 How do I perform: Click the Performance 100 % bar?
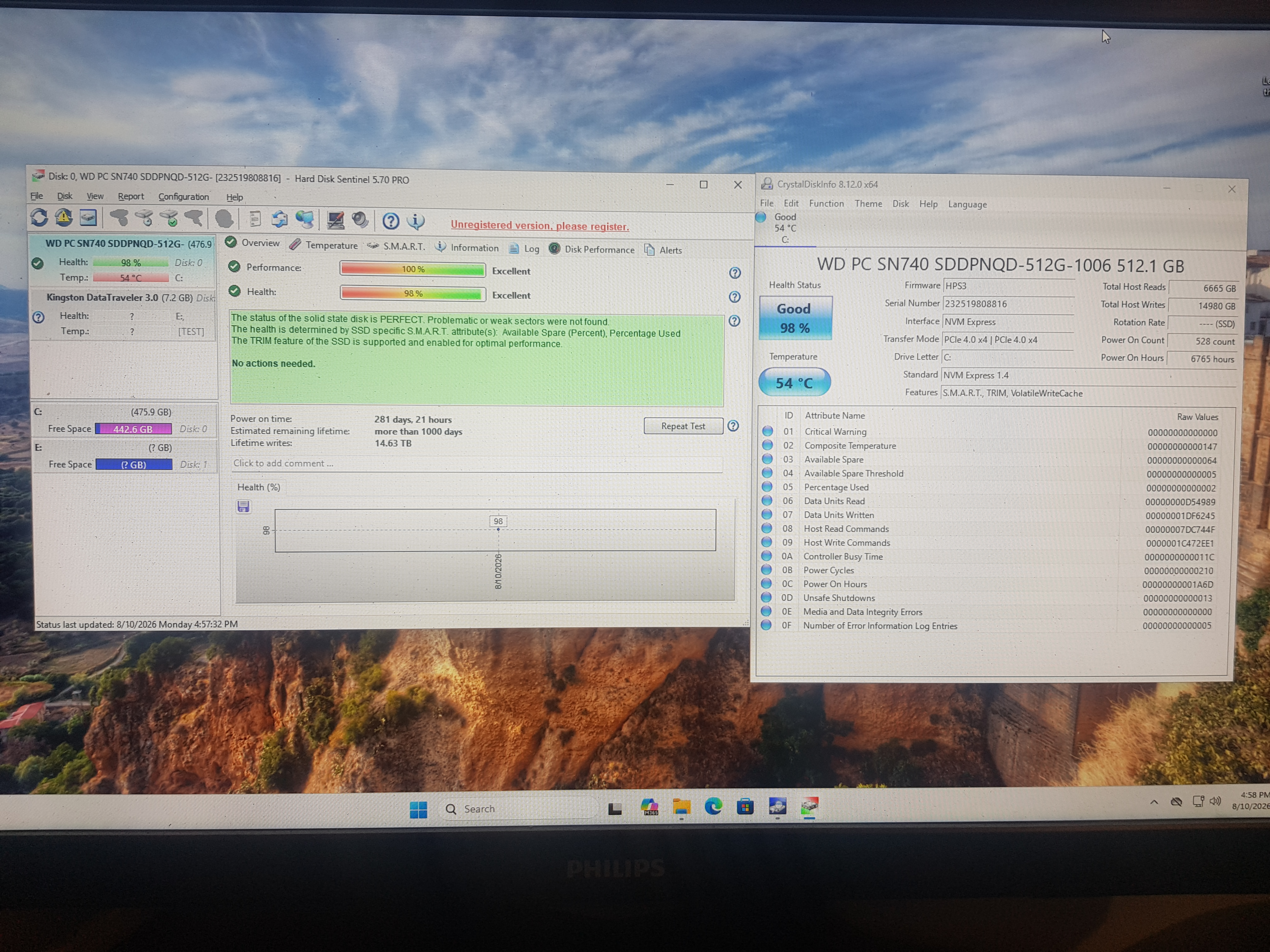[x=413, y=269]
